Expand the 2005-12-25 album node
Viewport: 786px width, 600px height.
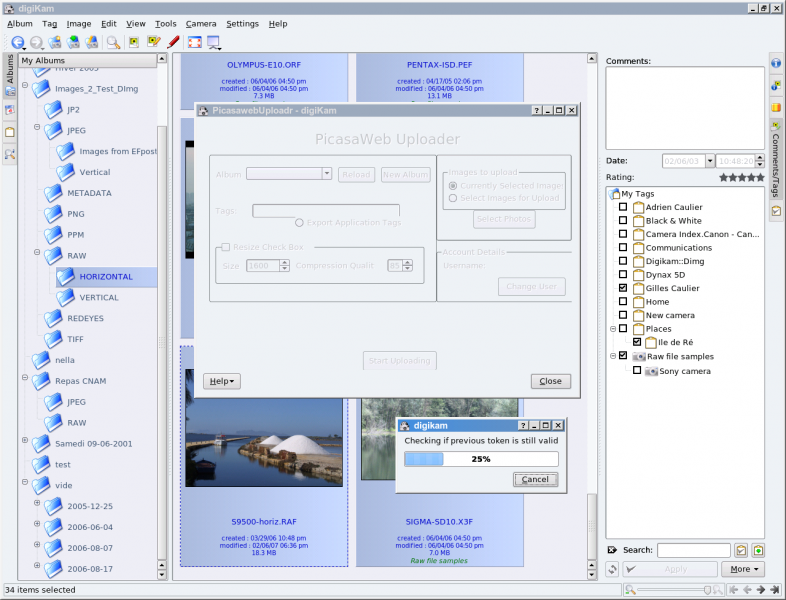click(x=37, y=503)
